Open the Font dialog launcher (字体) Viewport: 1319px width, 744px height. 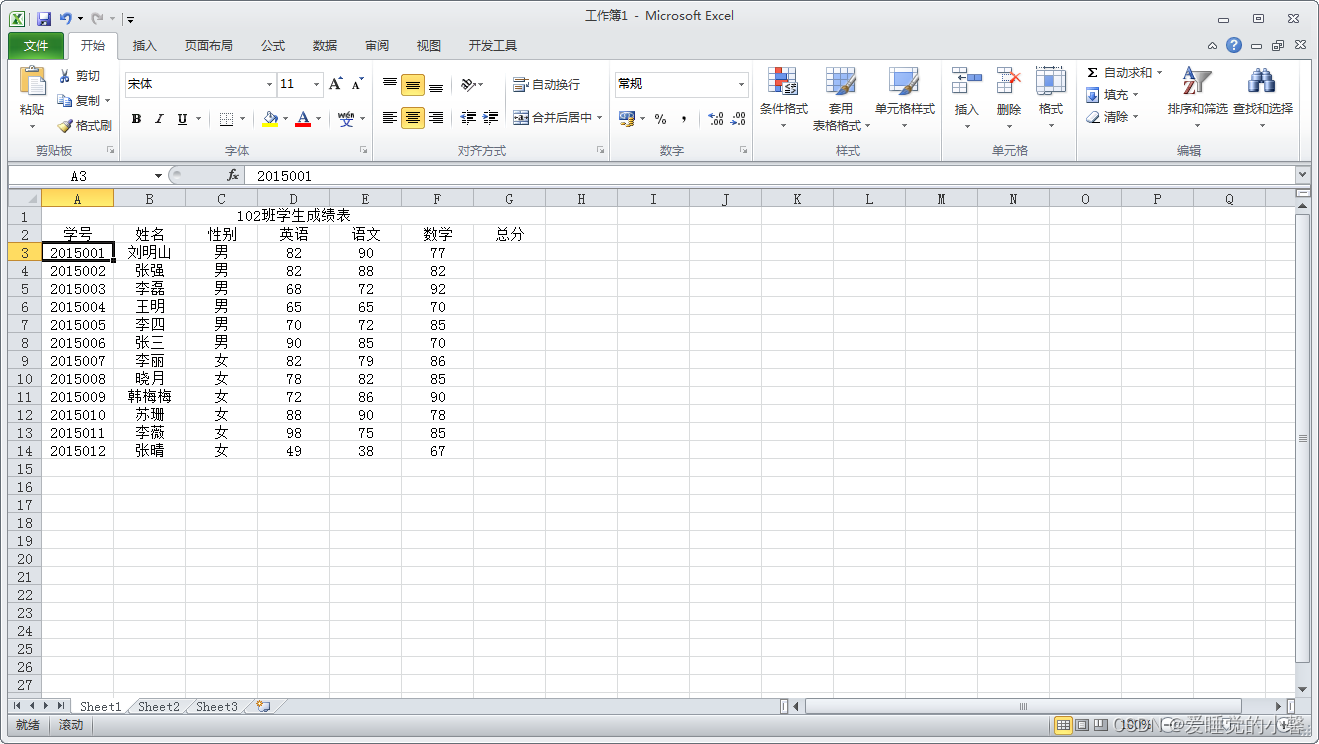click(x=363, y=150)
